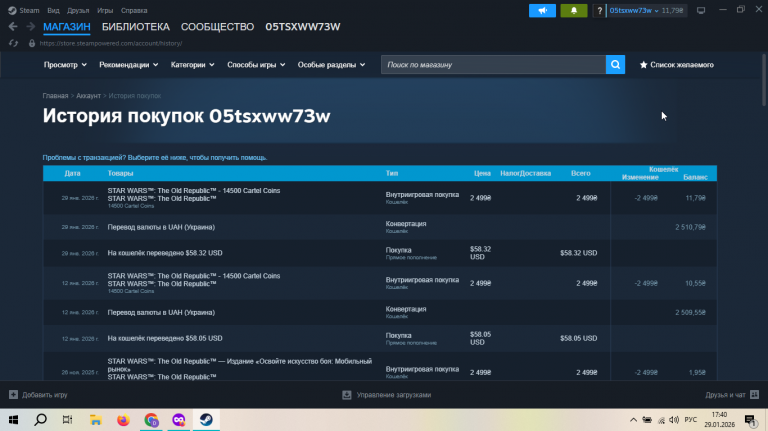Expand the Категории dropdown
The height and width of the screenshot is (431, 768).
(192, 65)
